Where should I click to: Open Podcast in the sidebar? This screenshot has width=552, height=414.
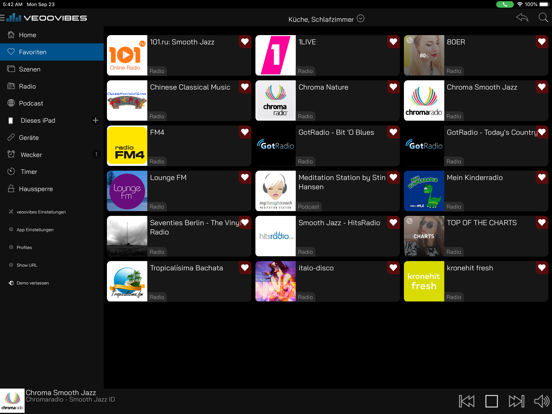52,103
